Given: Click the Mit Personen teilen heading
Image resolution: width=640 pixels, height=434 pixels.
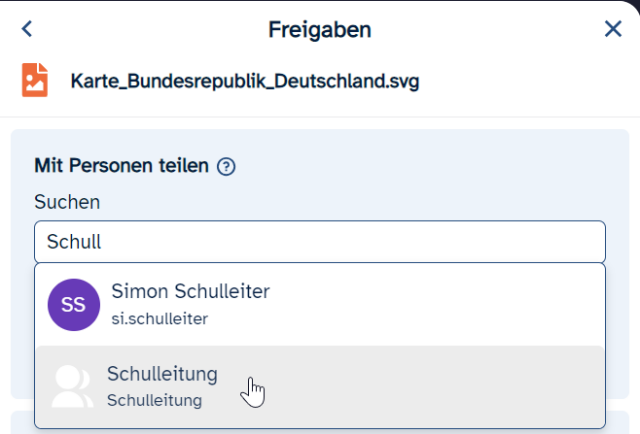Looking at the screenshot, I should [x=121, y=166].
